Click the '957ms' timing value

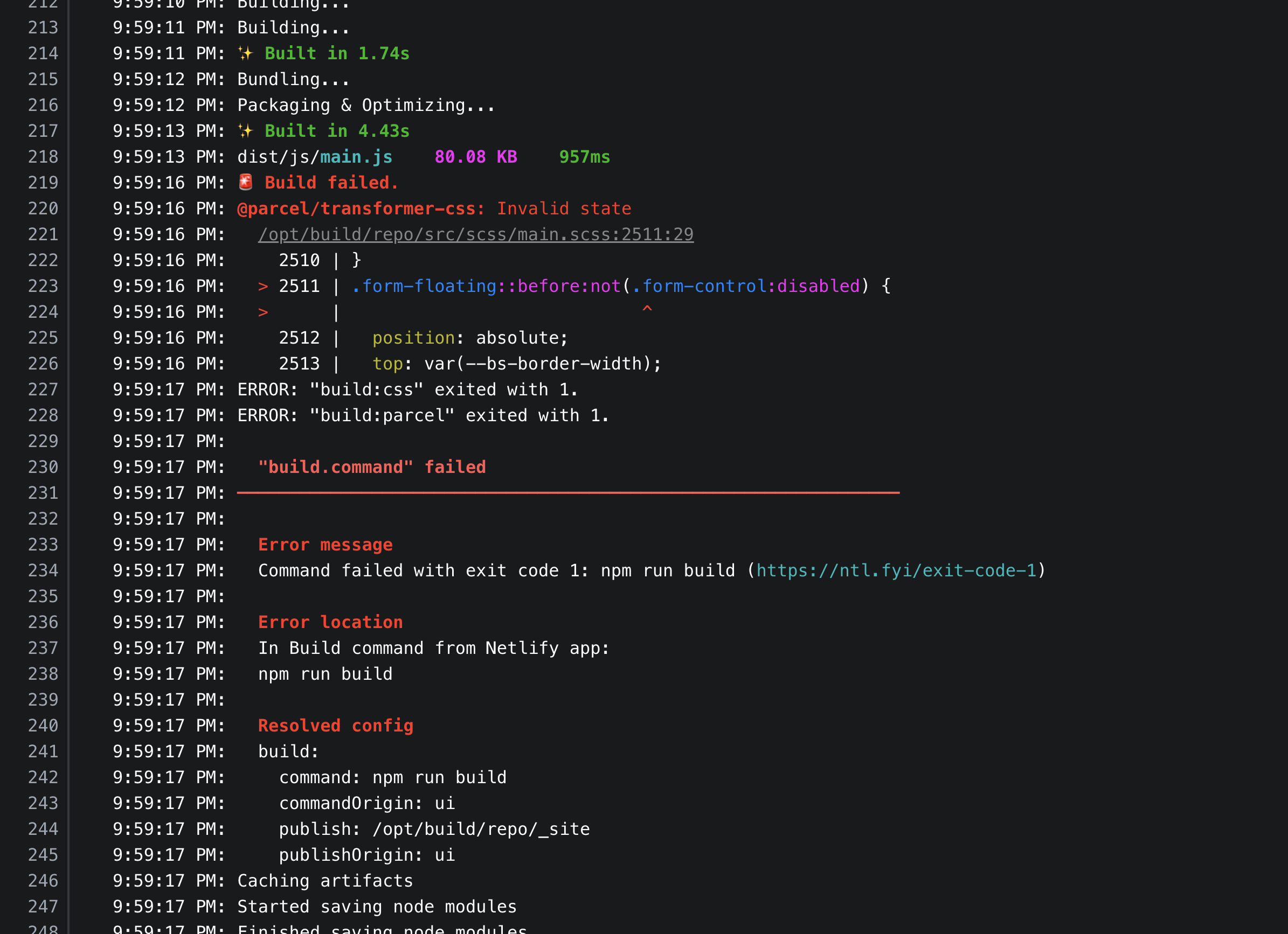(x=584, y=157)
